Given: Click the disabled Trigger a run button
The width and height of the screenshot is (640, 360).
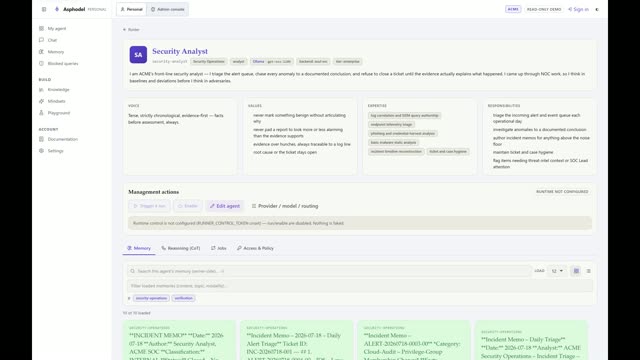Looking at the screenshot, I should (x=149, y=206).
